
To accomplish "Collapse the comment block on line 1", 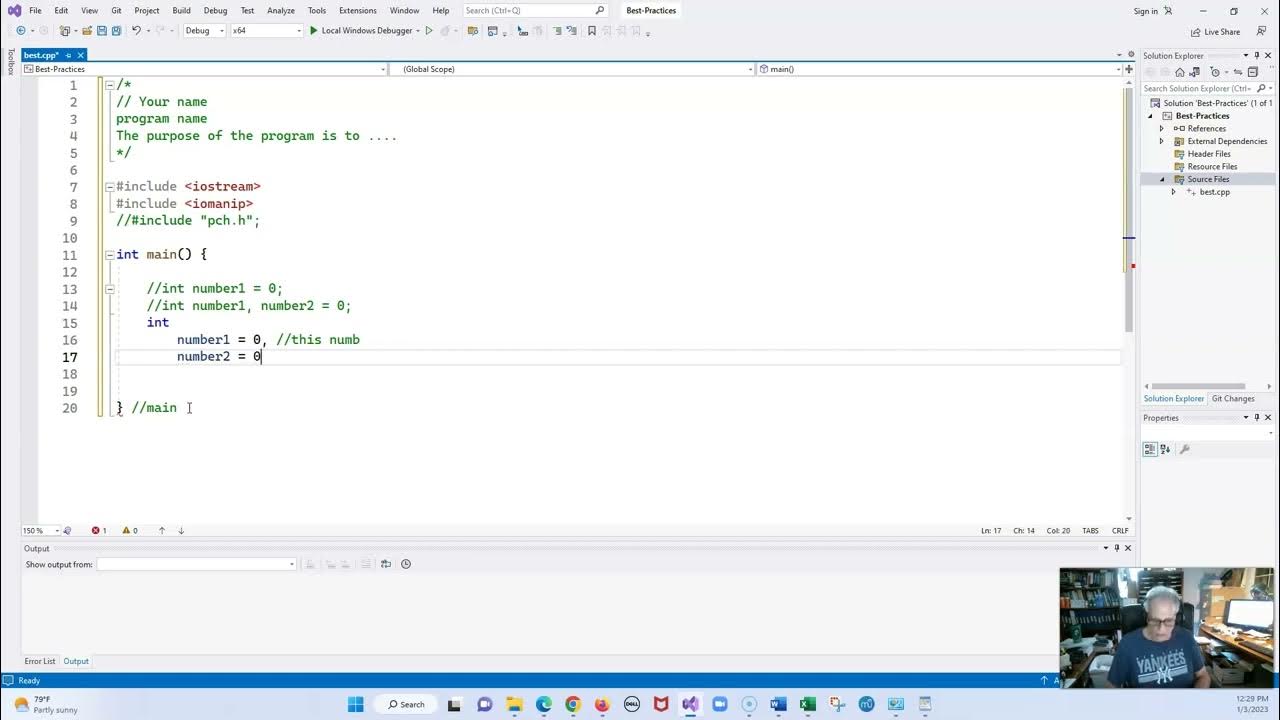I will point(110,85).
